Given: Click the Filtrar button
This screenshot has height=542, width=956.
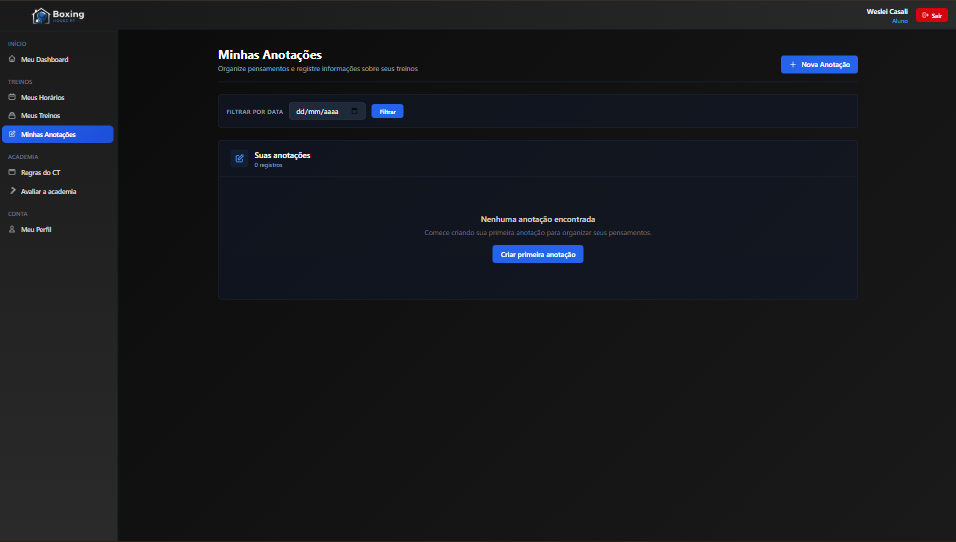Looking at the screenshot, I should (387, 112).
